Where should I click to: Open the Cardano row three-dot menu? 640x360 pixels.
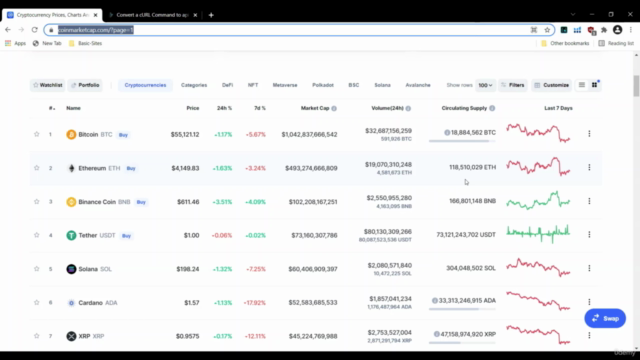point(589,302)
